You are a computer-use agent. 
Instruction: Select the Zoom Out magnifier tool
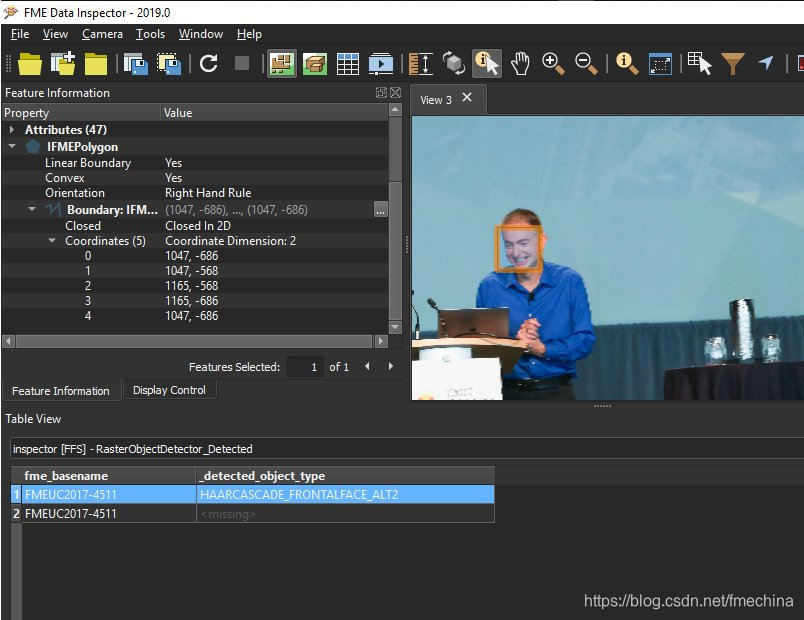[586, 64]
